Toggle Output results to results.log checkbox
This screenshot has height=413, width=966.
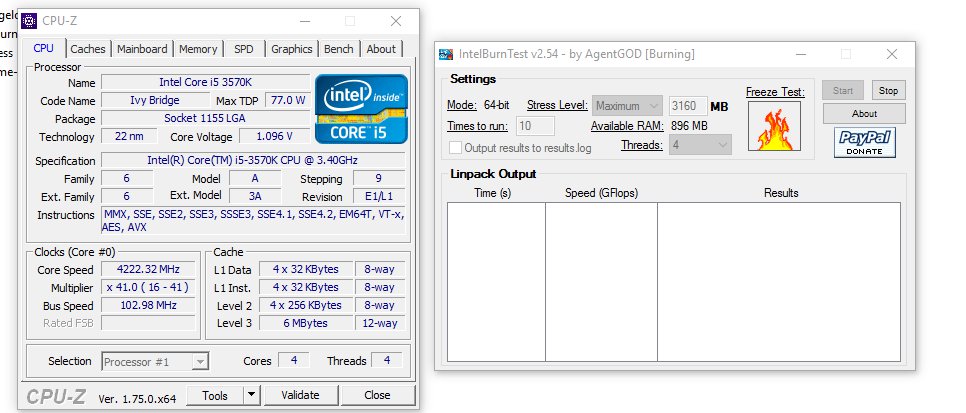[x=455, y=148]
